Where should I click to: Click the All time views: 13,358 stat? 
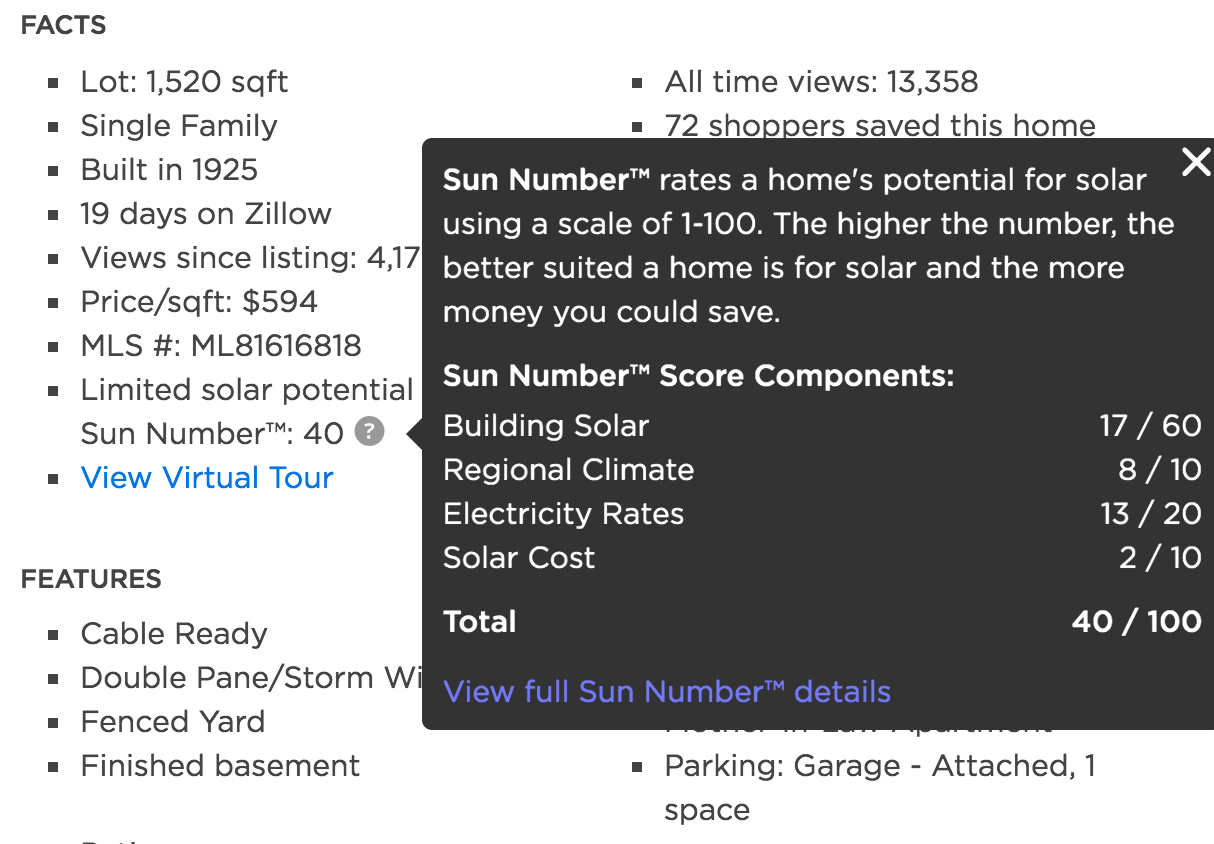point(821,82)
